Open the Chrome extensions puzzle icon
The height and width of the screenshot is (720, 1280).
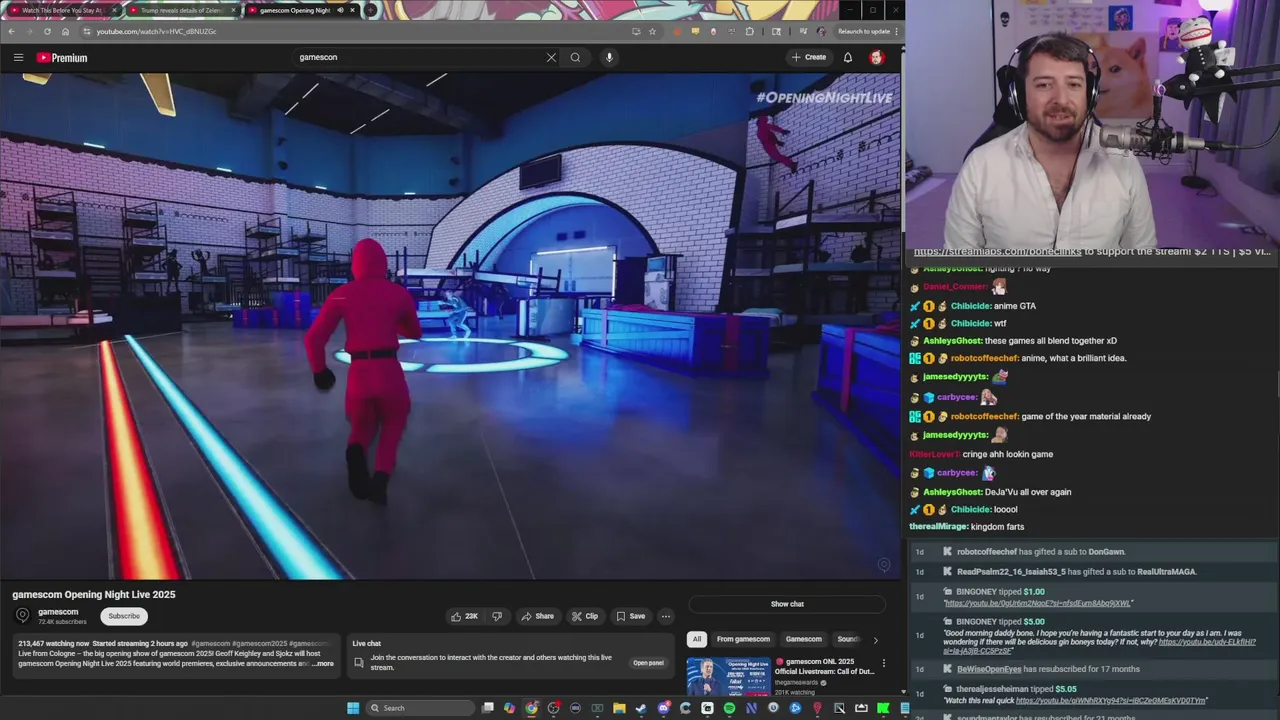pos(749,31)
